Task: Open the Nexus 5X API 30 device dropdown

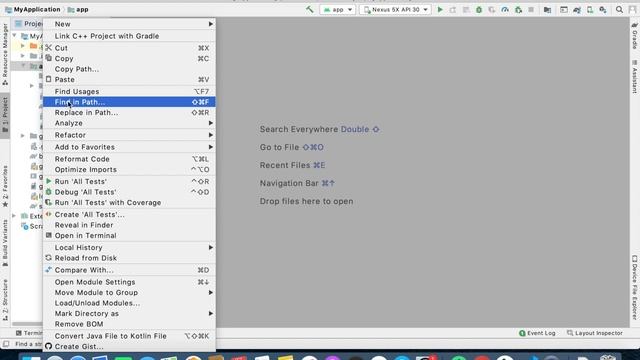Action: coord(395,9)
